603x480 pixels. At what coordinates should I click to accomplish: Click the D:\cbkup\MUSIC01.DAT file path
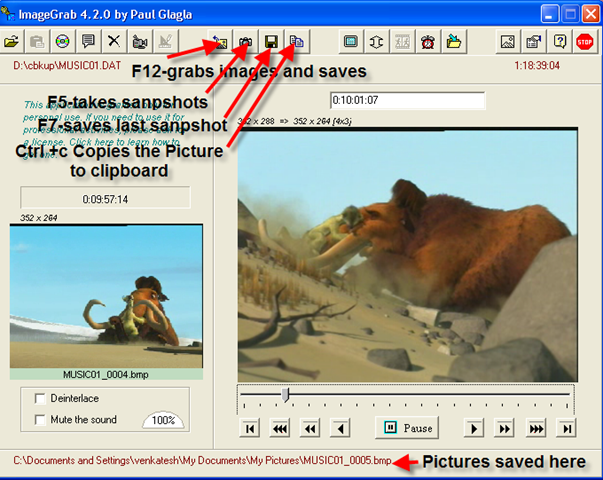67,65
